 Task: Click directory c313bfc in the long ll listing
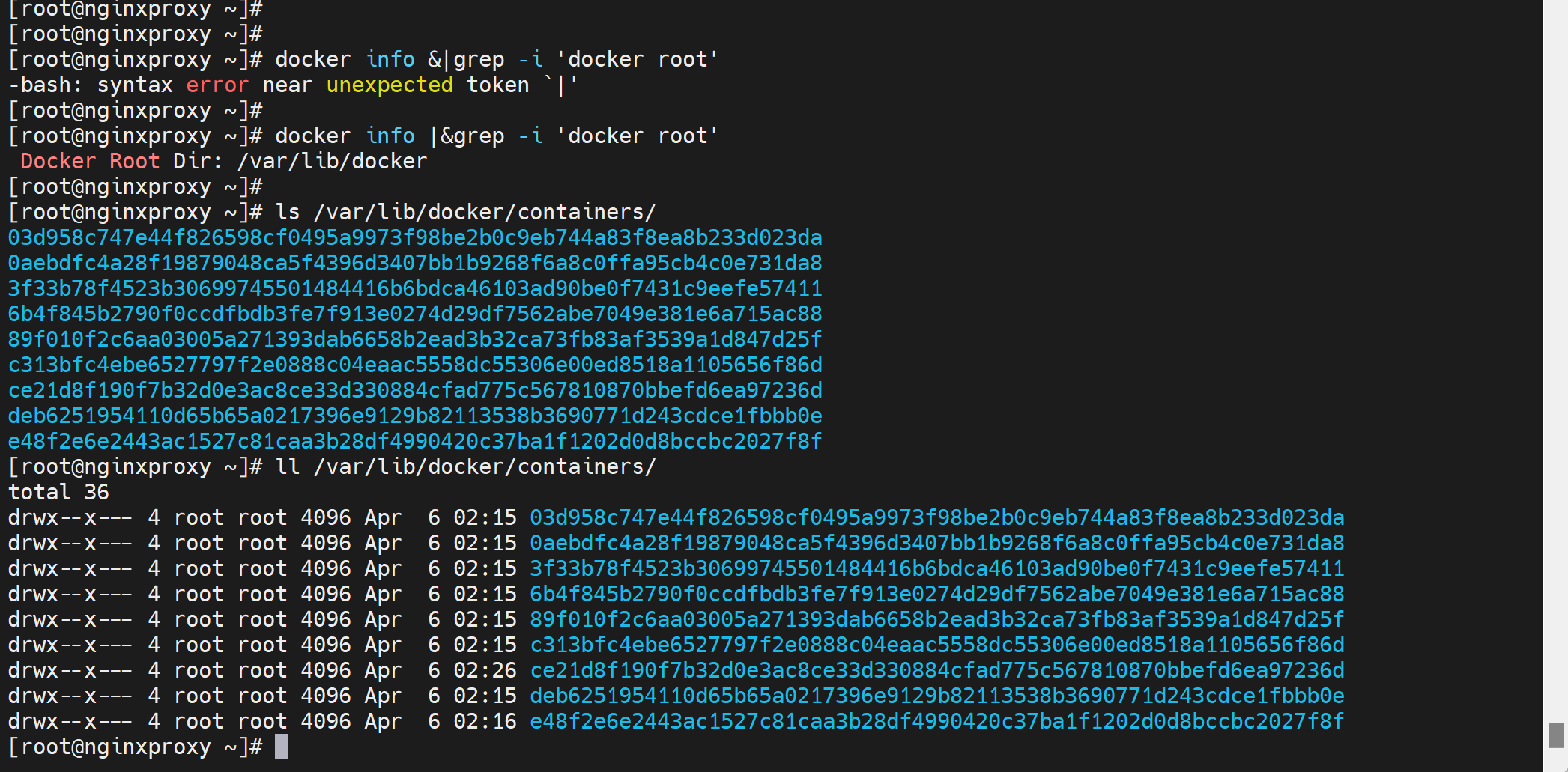(x=936, y=645)
